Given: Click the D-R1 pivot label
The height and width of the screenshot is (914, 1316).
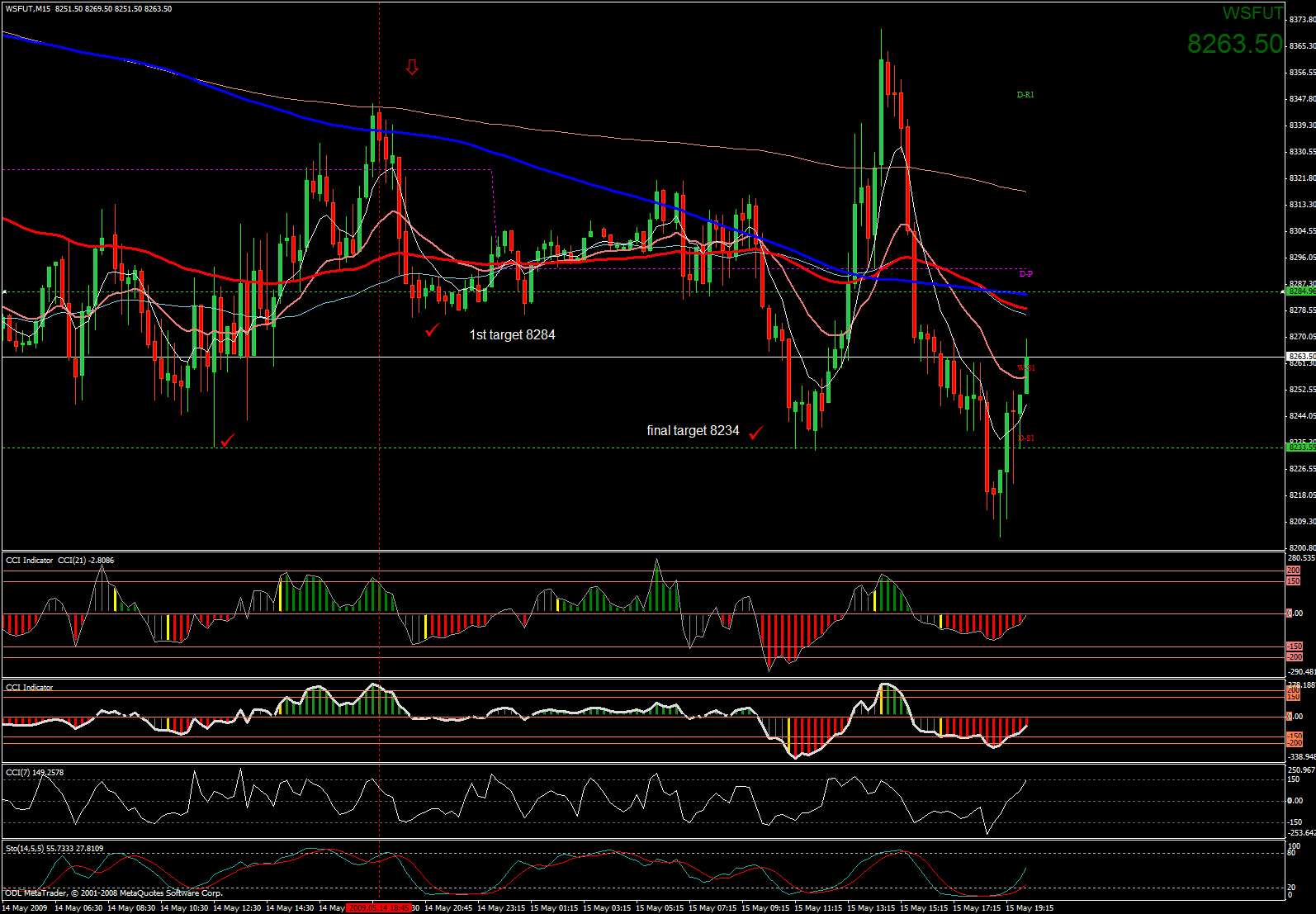Looking at the screenshot, I should pyautogui.click(x=1025, y=95).
